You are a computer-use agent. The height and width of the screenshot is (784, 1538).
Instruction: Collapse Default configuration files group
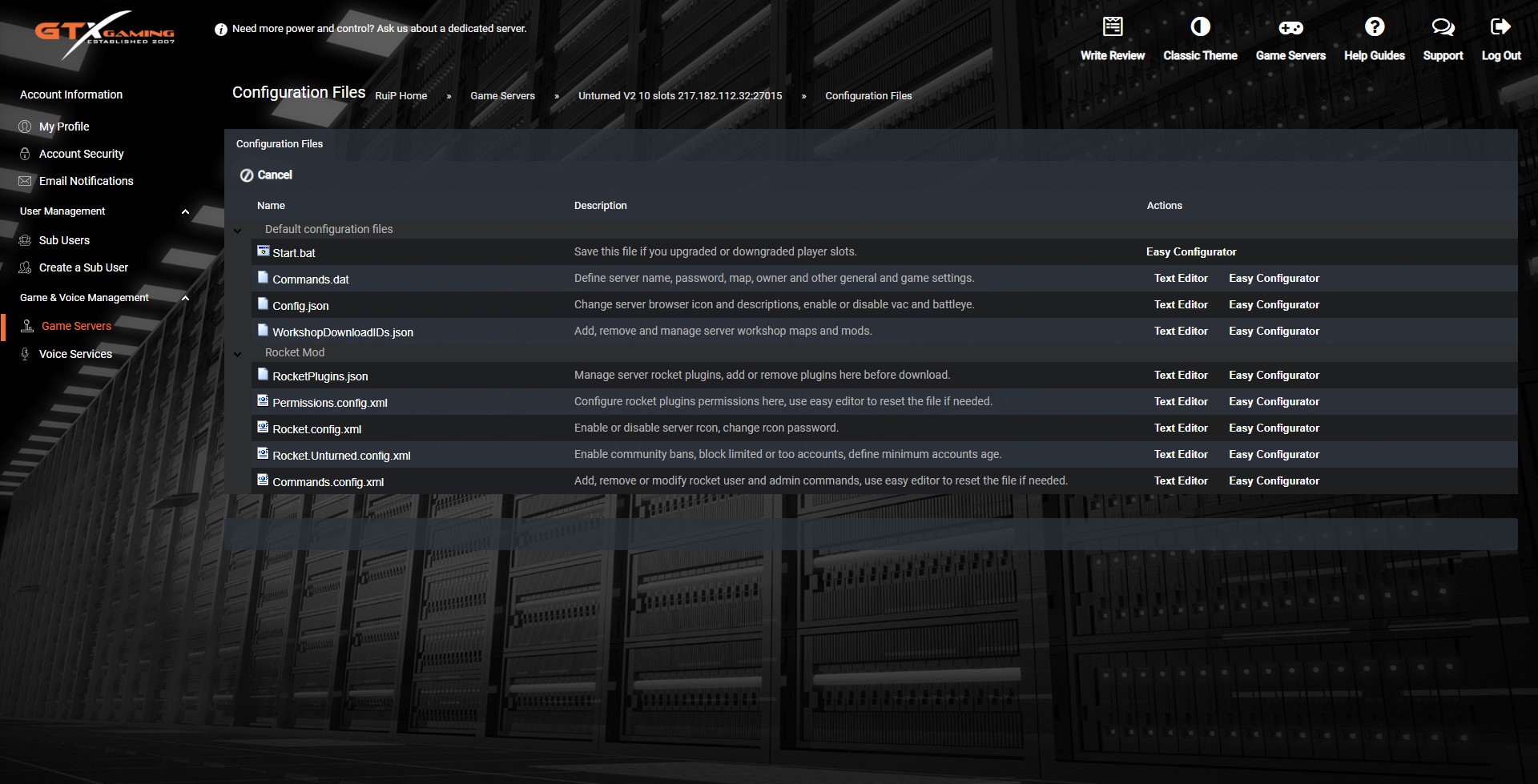coord(238,231)
